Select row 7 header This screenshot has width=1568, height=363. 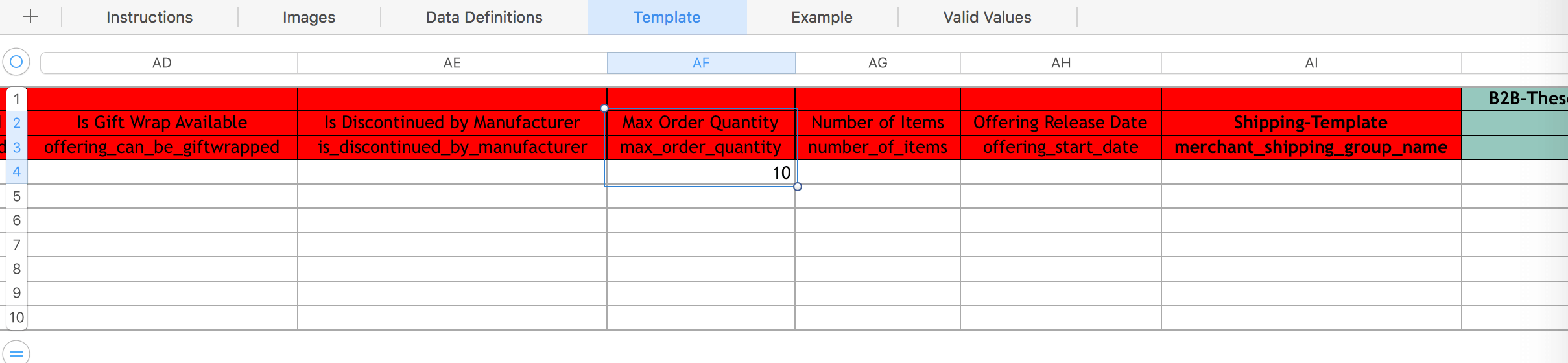[16, 245]
